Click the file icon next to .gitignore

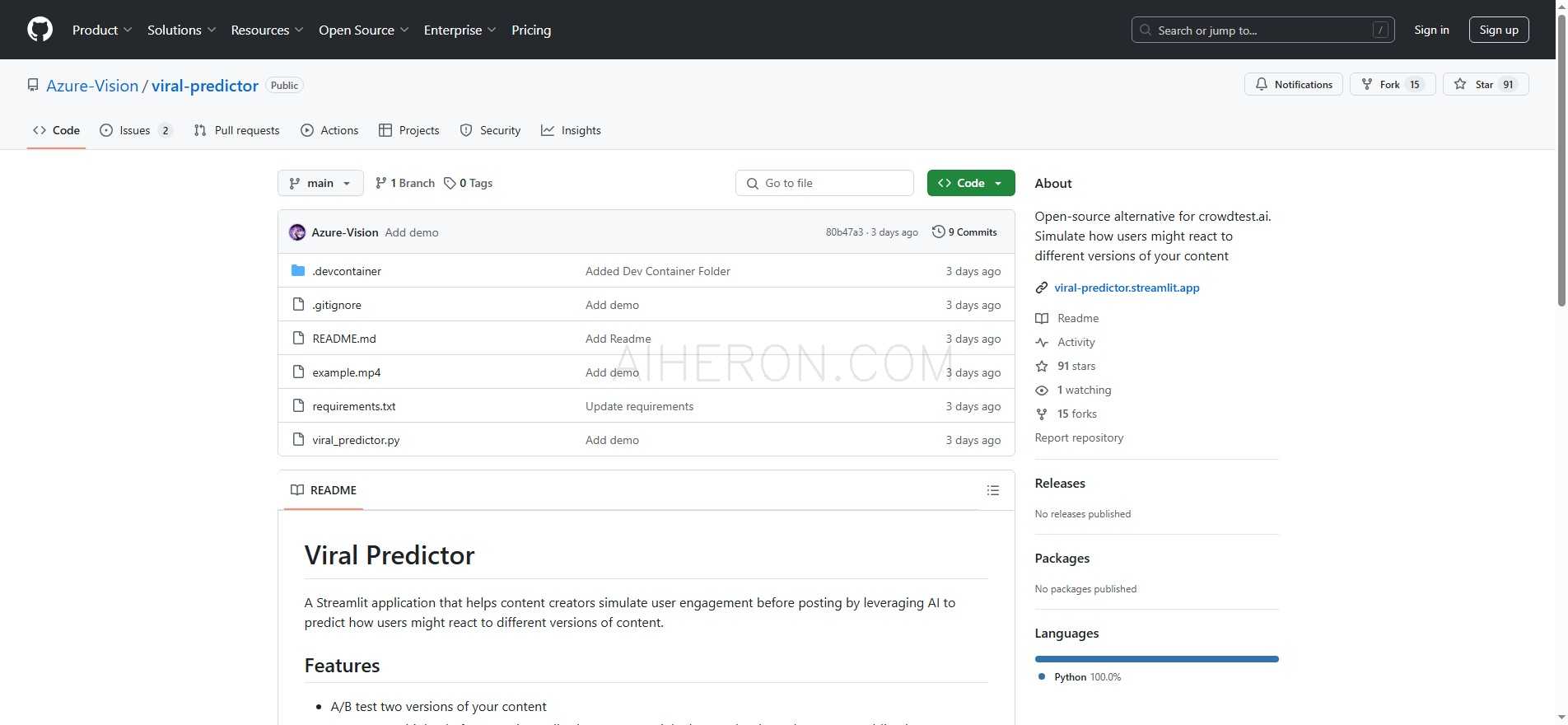[298, 304]
